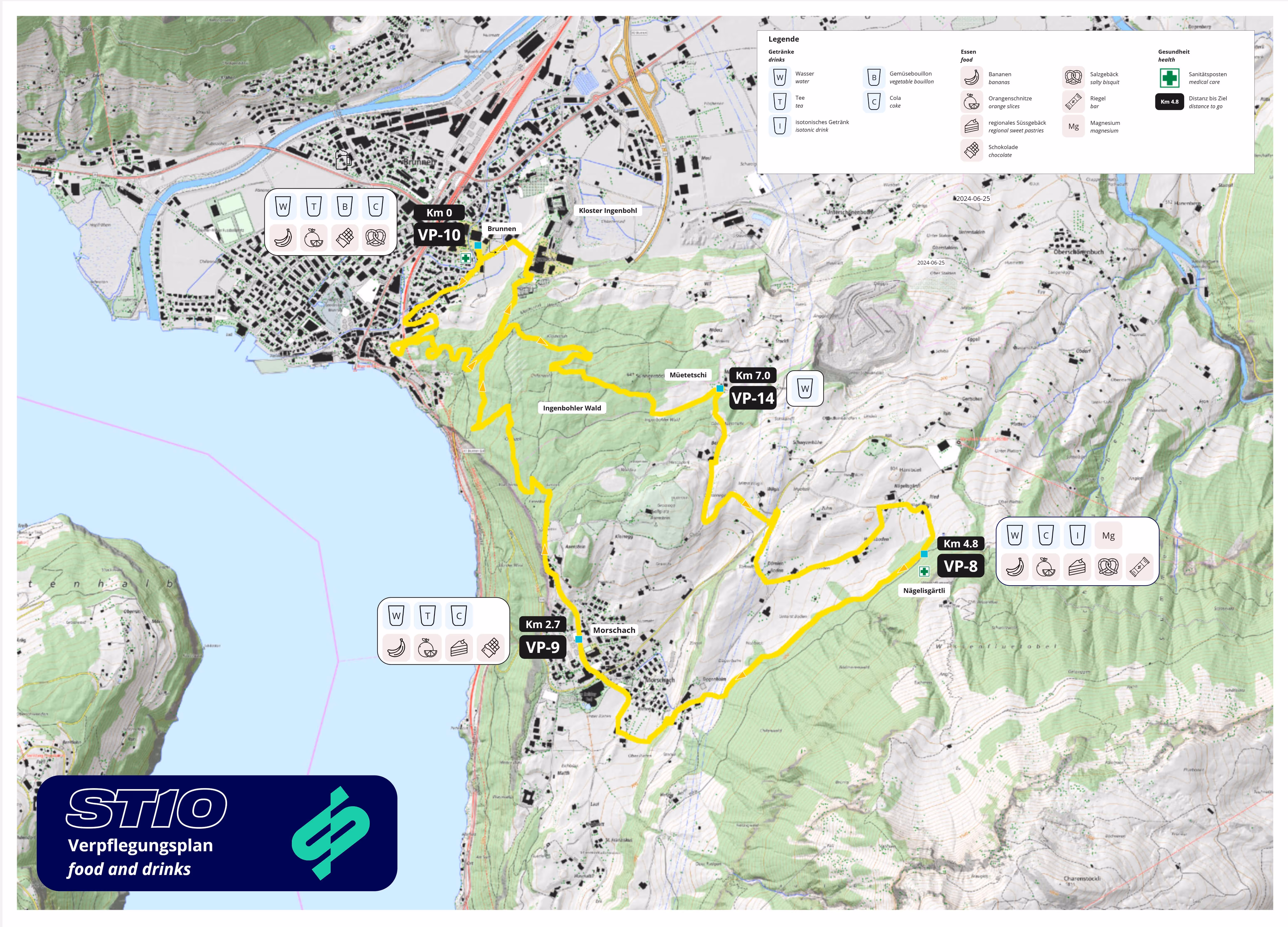Image resolution: width=1288 pixels, height=927 pixels.
Task: Click the Mg magnesium icon in the VP-8 panel
Action: (1108, 535)
